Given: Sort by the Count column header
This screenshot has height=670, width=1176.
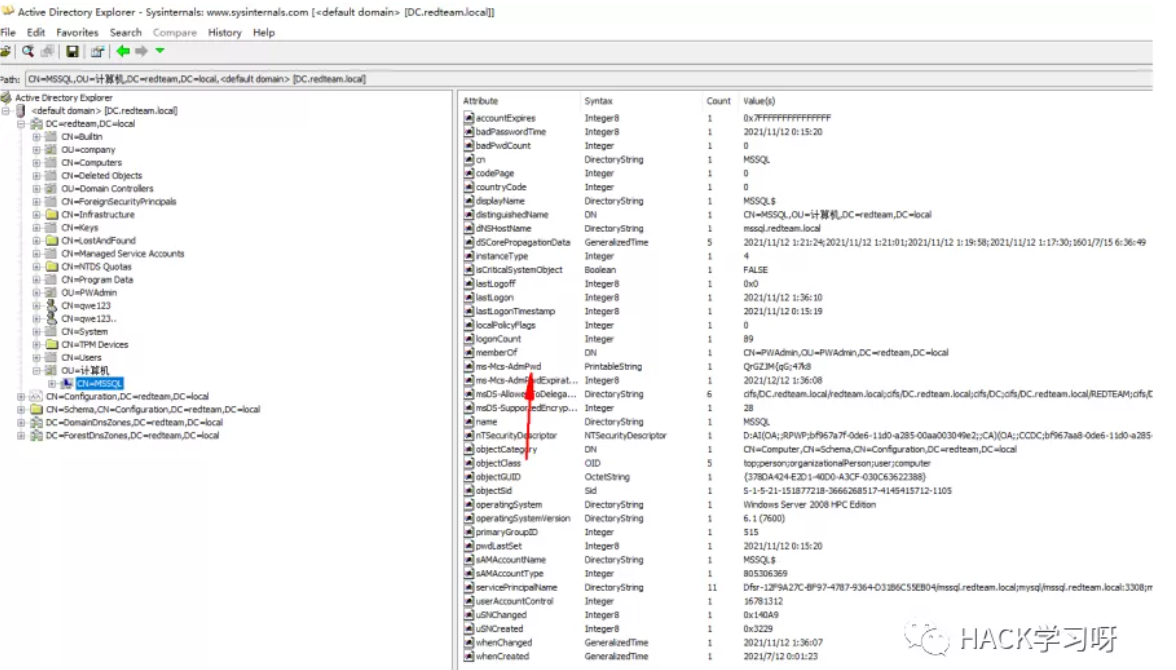Looking at the screenshot, I should coord(718,101).
